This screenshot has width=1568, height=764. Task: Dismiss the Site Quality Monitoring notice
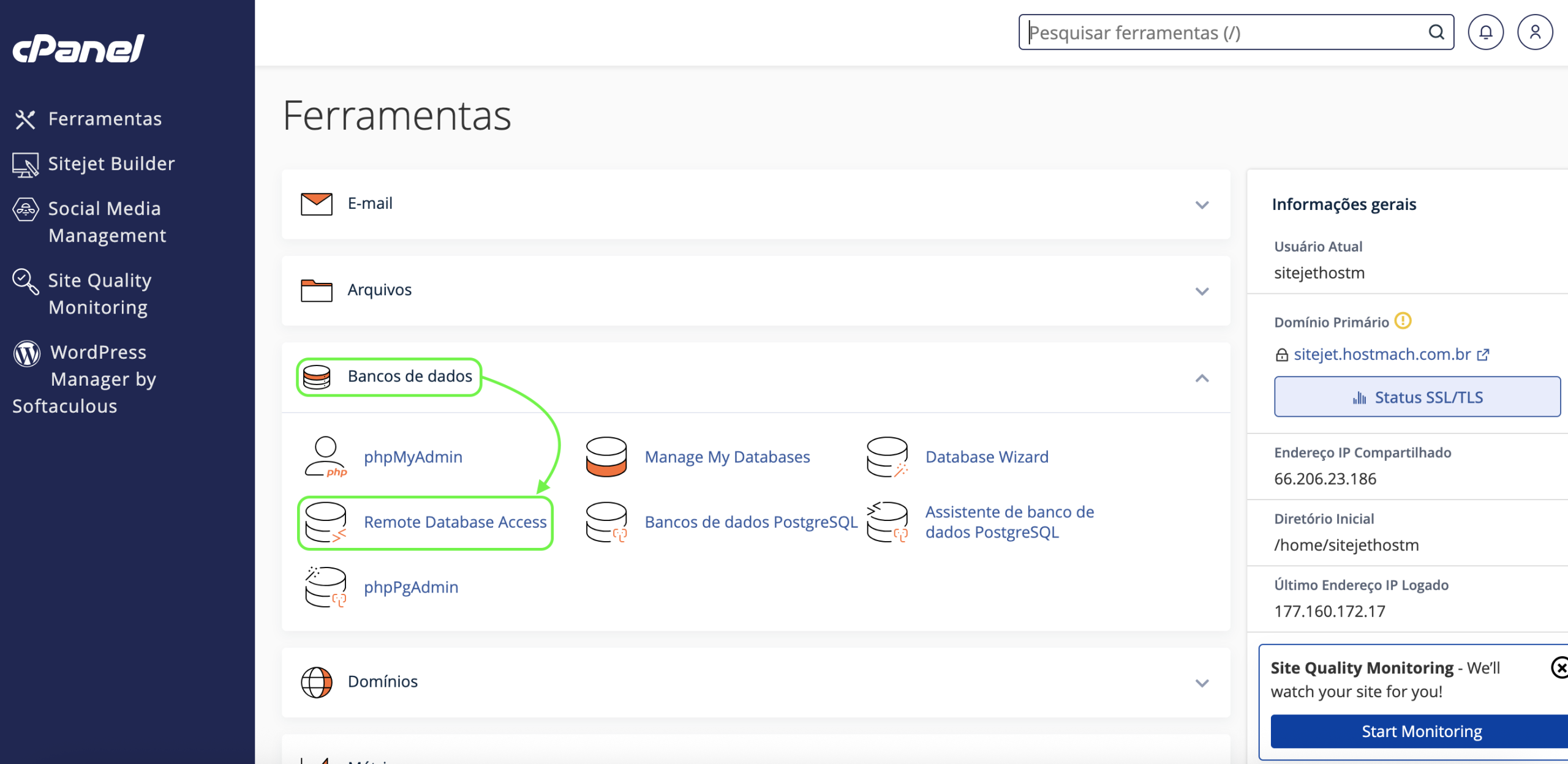pos(1559,667)
